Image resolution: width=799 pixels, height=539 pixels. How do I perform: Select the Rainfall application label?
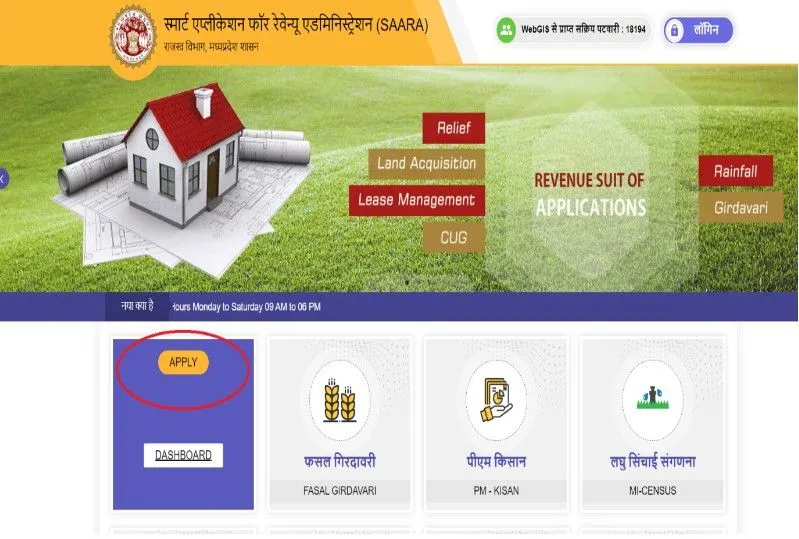coord(735,171)
